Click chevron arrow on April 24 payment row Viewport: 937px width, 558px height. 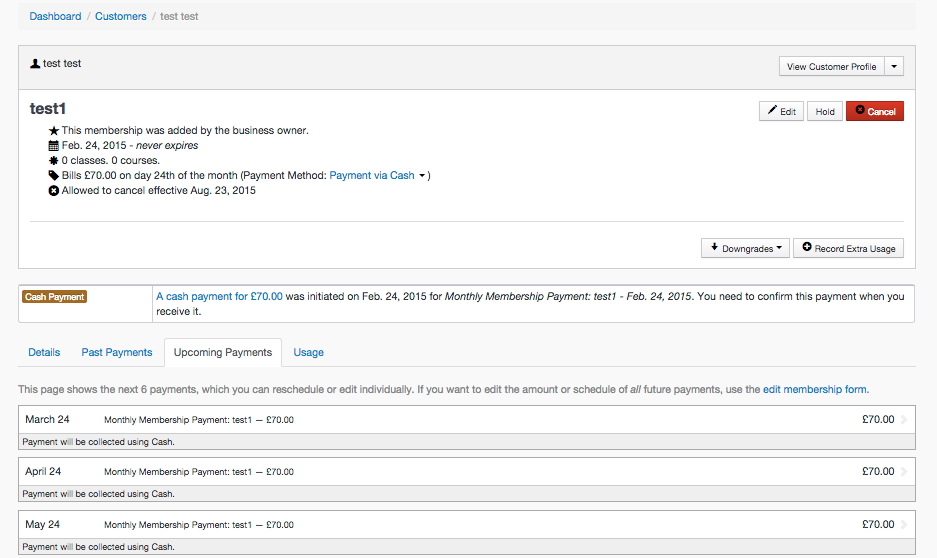(904, 472)
